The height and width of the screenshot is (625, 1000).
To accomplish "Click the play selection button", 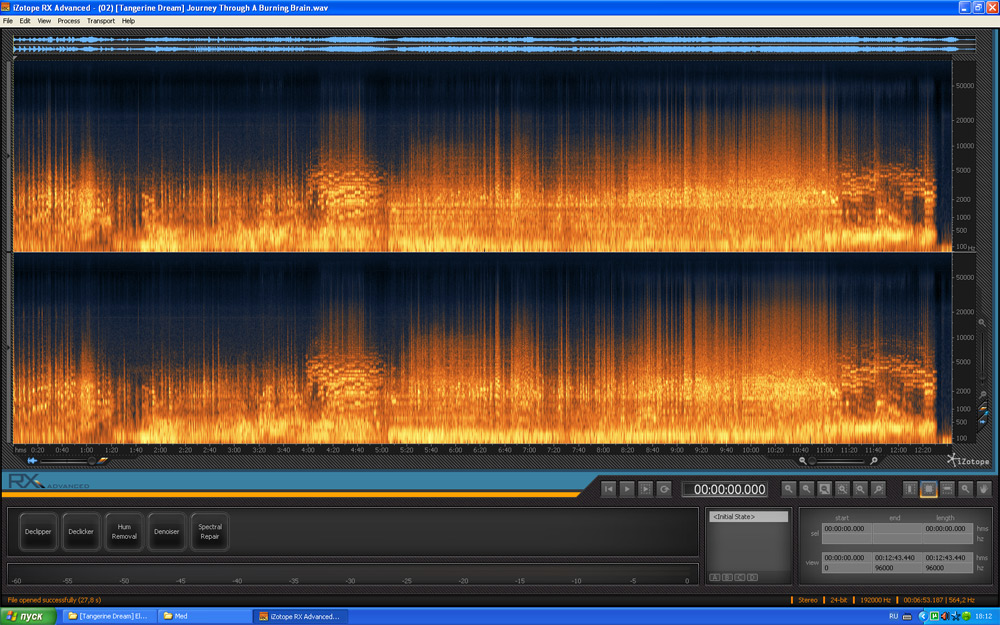I will [x=646, y=489].
